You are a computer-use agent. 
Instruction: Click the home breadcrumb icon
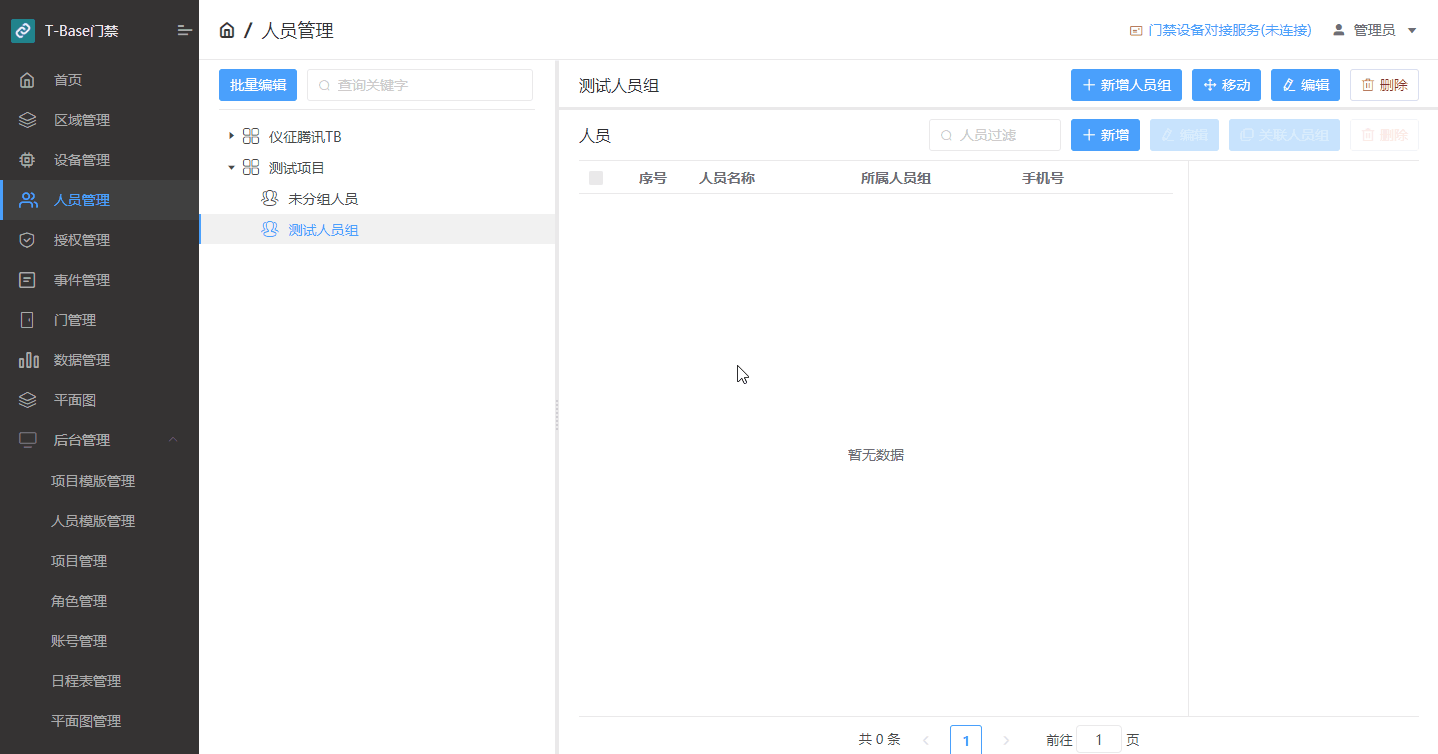227,31
